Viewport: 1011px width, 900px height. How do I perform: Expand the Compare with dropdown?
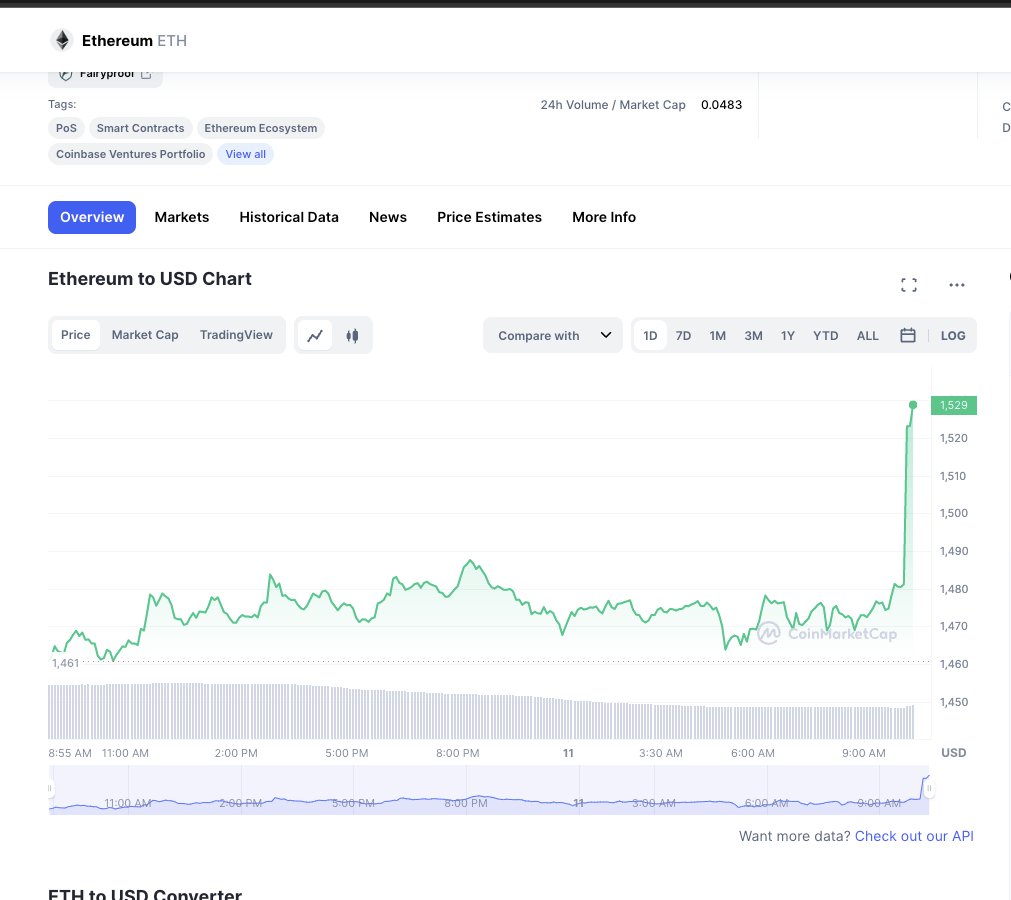pyautogui.click(x=553, y=335)
